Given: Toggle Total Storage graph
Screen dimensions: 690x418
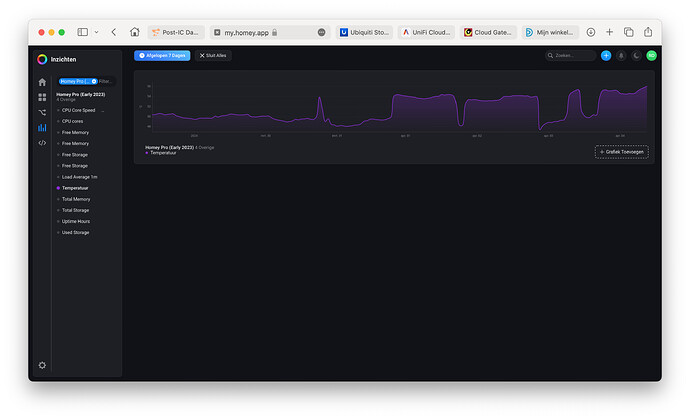Looking at the screenshot, I should (75, 210).
